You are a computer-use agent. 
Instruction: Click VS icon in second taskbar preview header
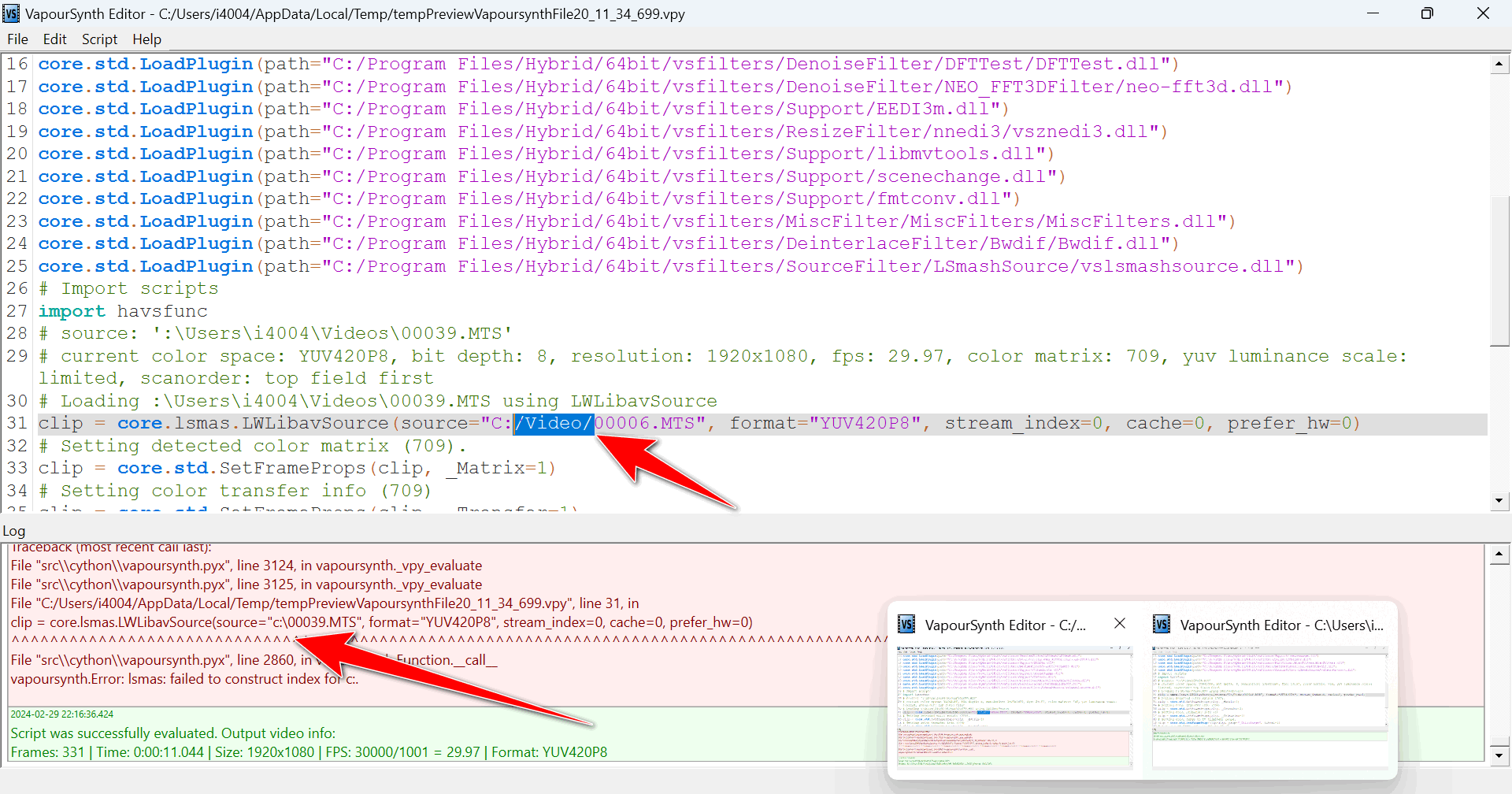pos(1162,625)
